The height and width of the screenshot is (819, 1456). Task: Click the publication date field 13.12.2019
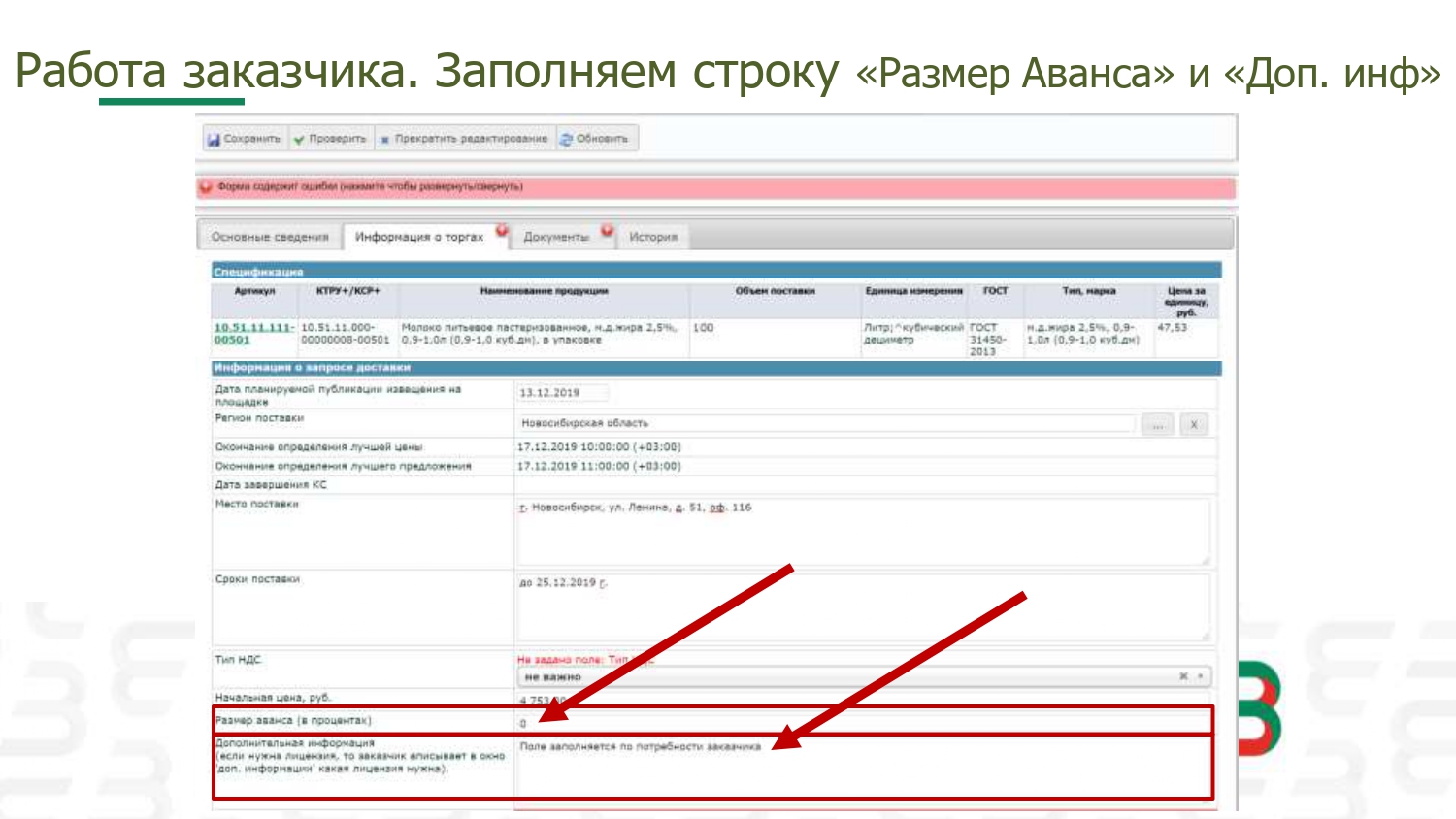(563, 393)
